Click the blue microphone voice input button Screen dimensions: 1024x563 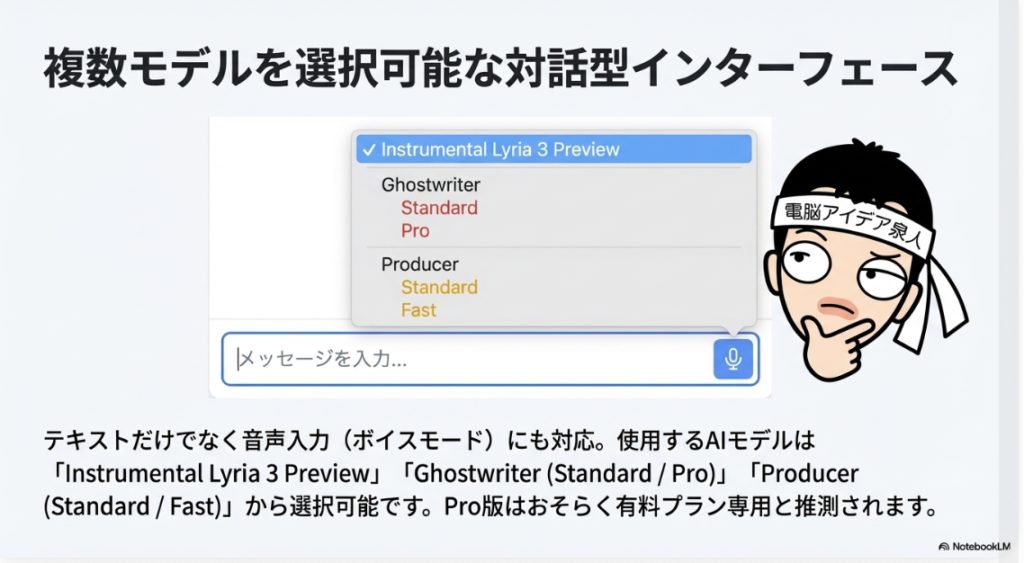pyautogui.click(x=733, y=359)
